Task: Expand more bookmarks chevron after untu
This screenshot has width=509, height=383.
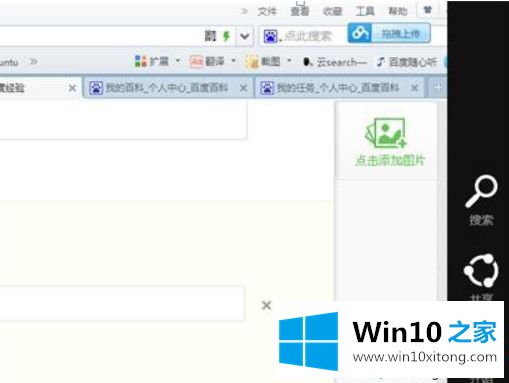Action: (34, 62)
